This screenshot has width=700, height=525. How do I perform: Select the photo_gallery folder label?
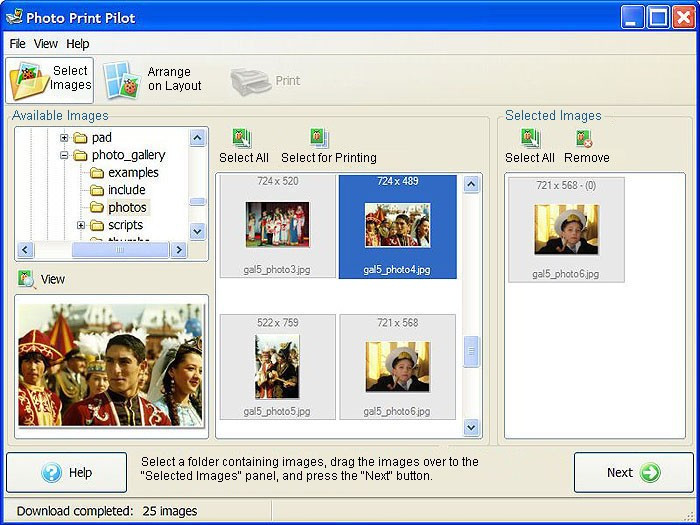(x=129, y=155)
